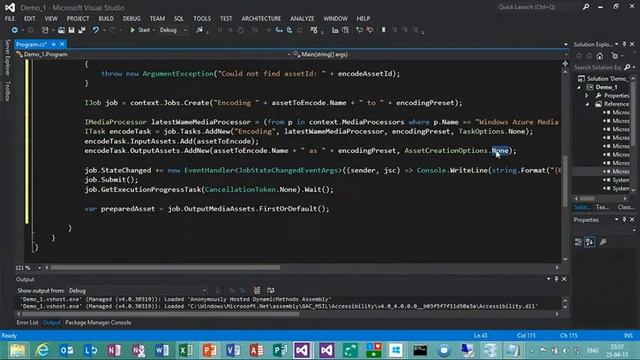Viewport: 640px width, 360px height.
Task: Switch to the Class View panel tab
Action: point(625,207)
